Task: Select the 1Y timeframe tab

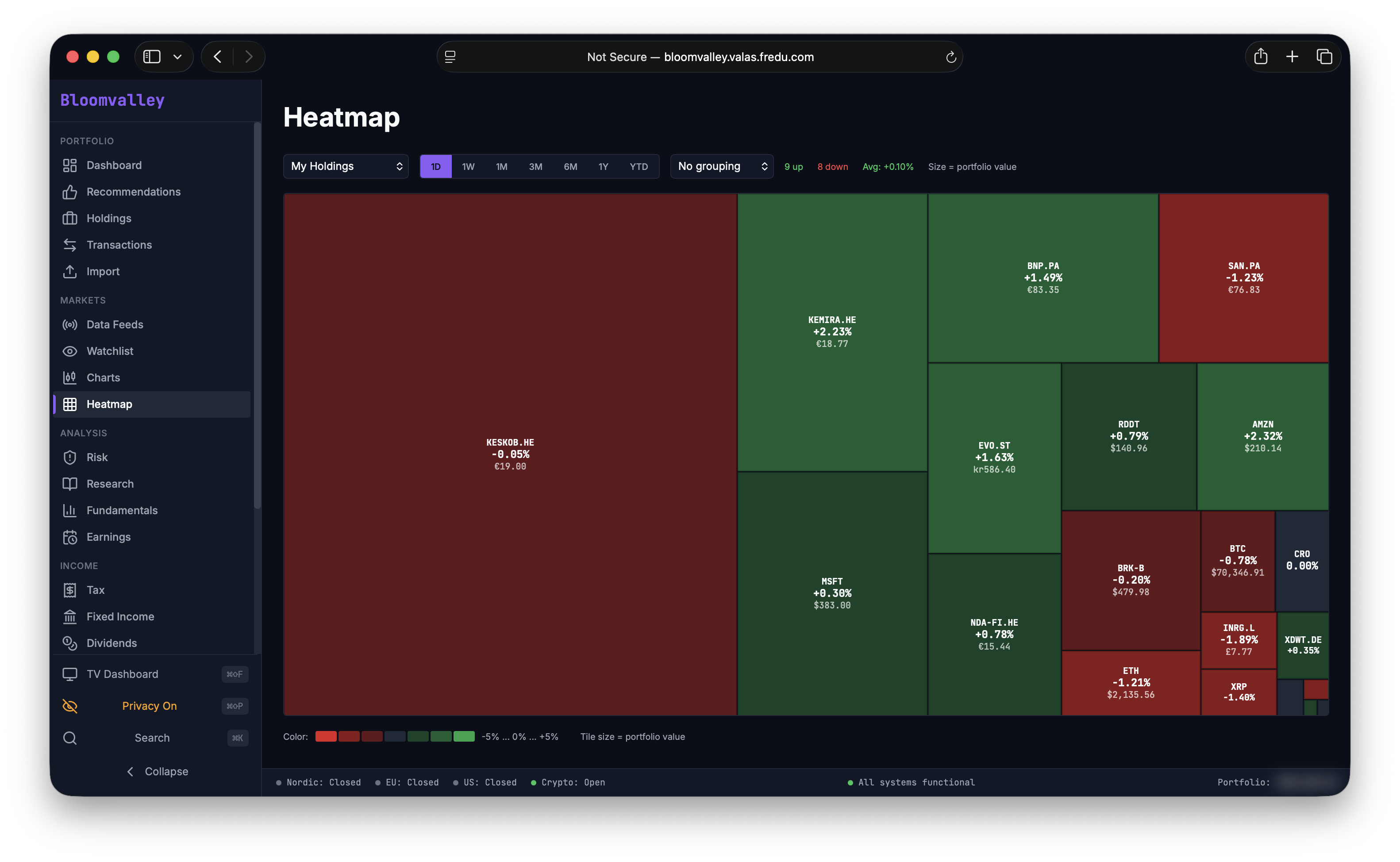Action: 603,166
